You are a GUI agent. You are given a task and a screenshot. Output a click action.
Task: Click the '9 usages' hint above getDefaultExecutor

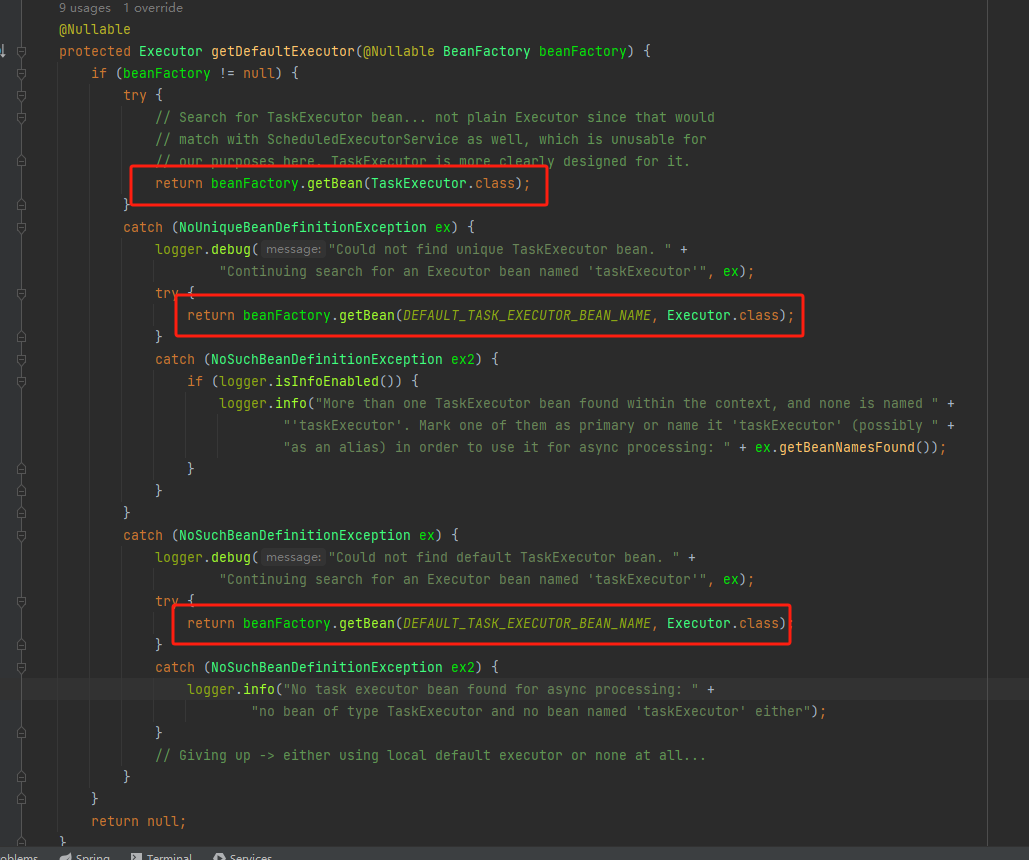coord(83,8)
